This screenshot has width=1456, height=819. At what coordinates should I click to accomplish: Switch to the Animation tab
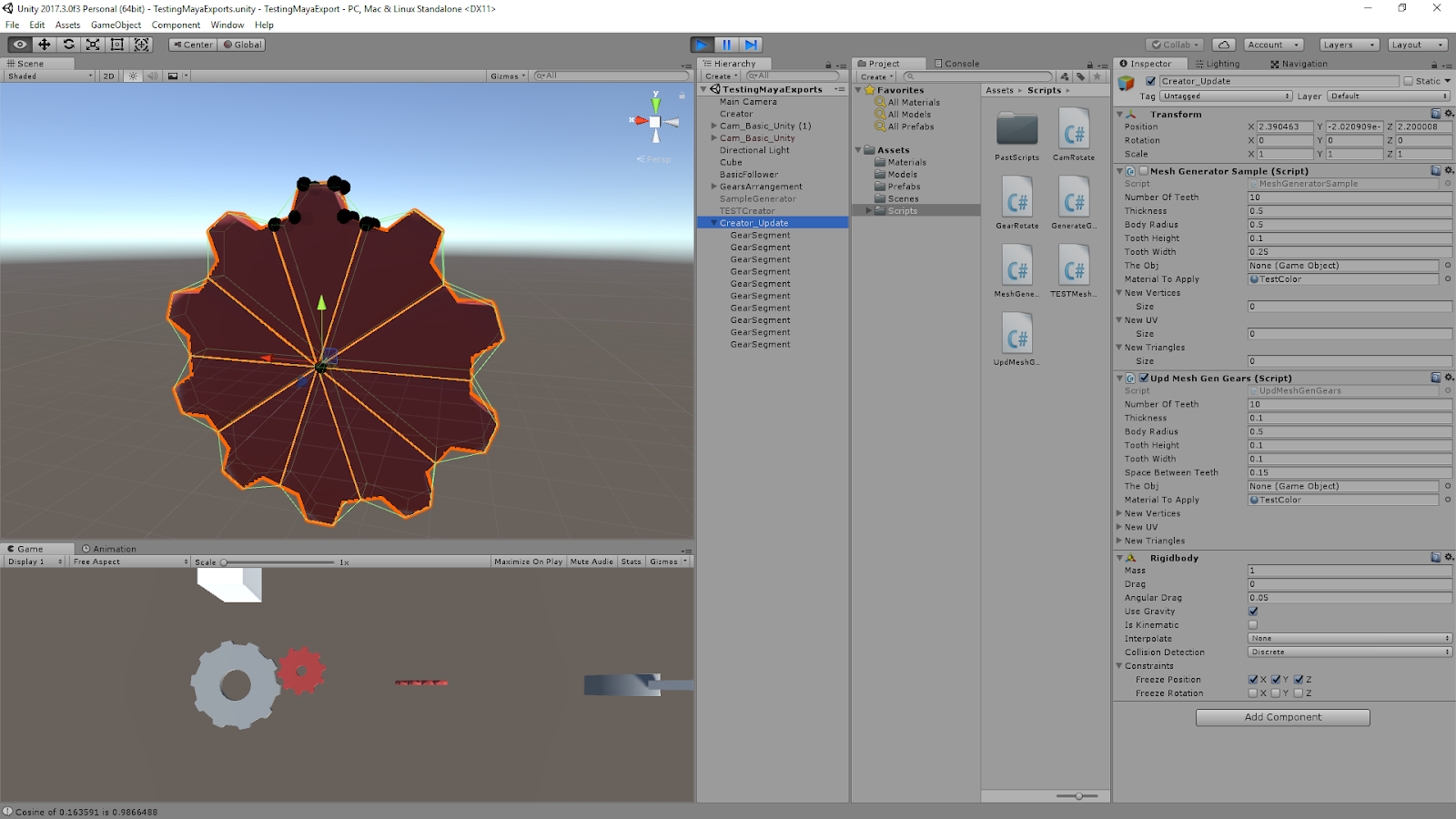[108, 549]
